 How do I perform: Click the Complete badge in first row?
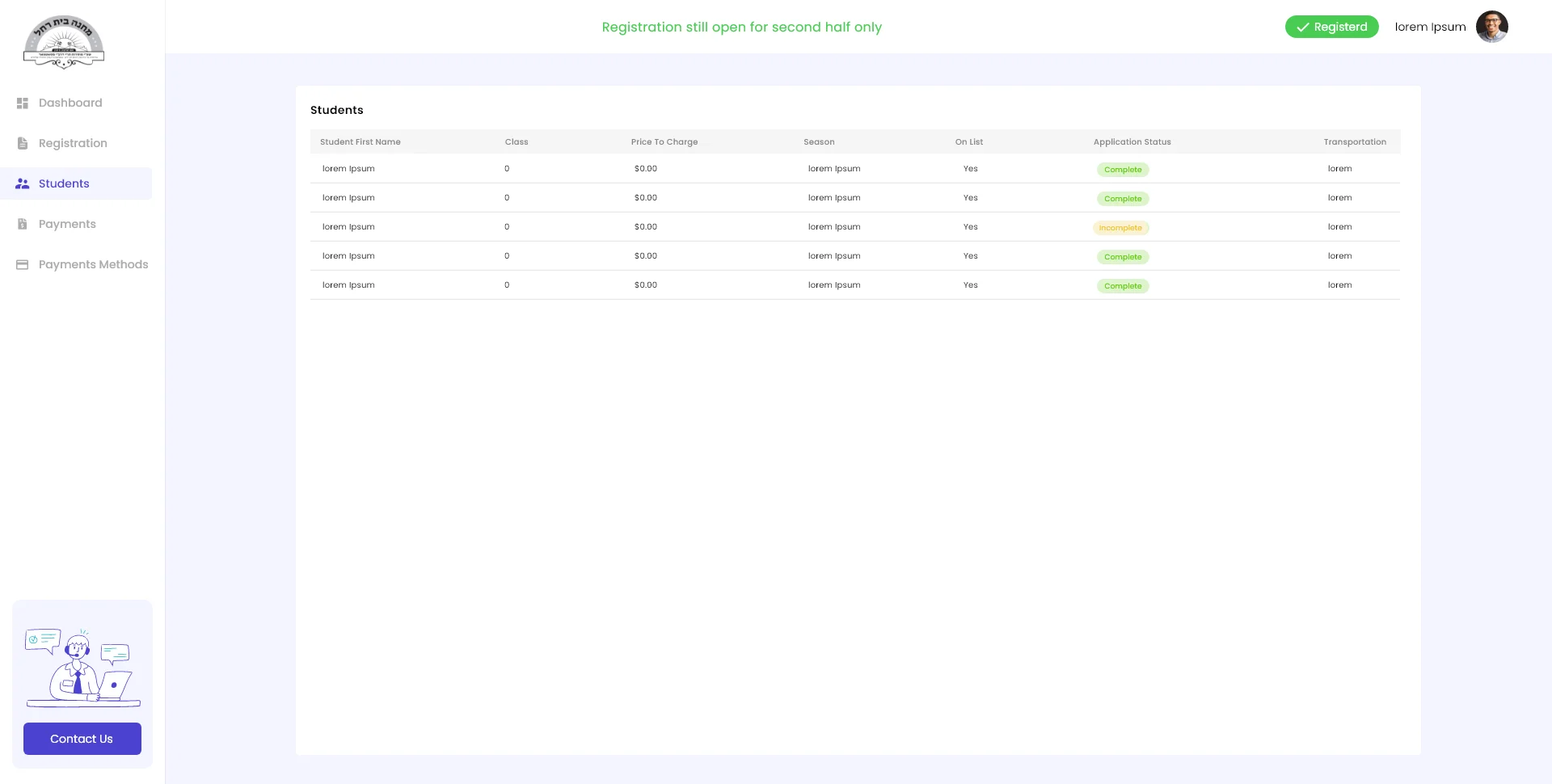(1123, 170)
